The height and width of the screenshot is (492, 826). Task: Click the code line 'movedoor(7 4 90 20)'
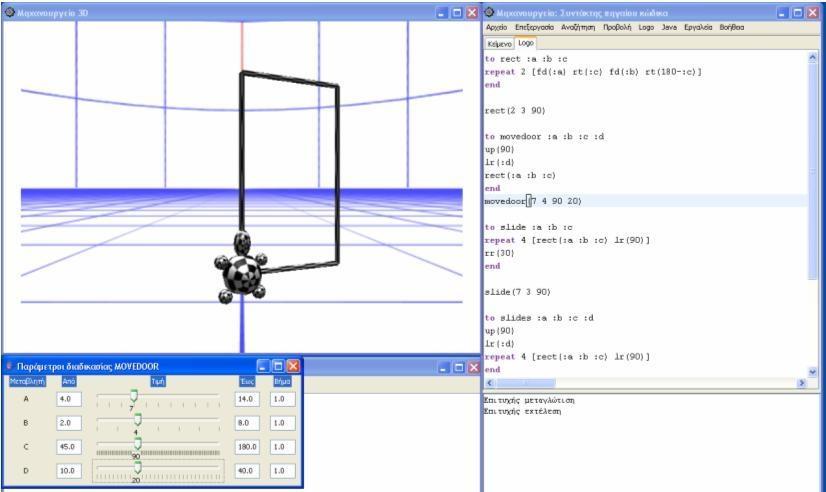point(533,201)
